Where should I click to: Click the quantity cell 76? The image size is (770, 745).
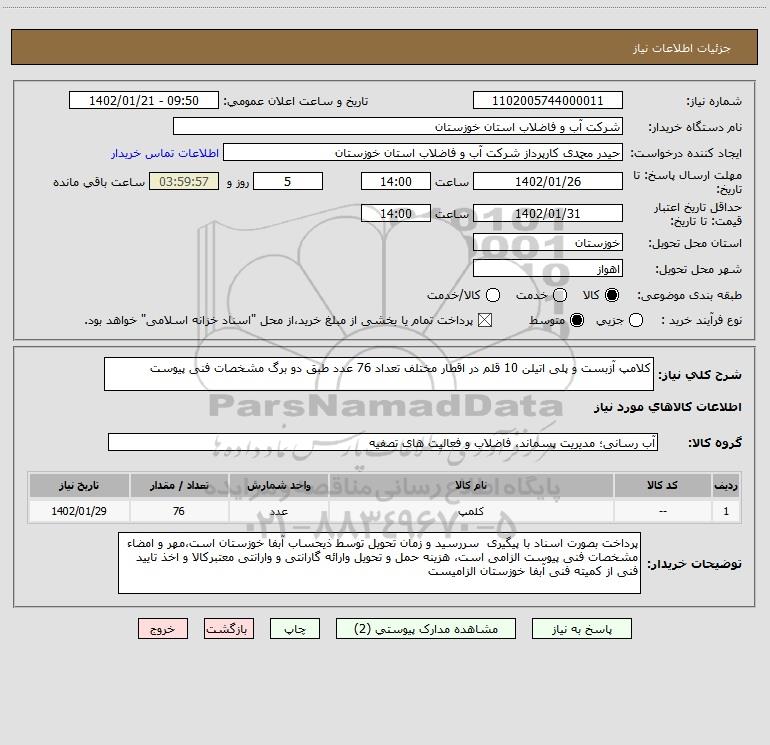click(x=179, y=511)
